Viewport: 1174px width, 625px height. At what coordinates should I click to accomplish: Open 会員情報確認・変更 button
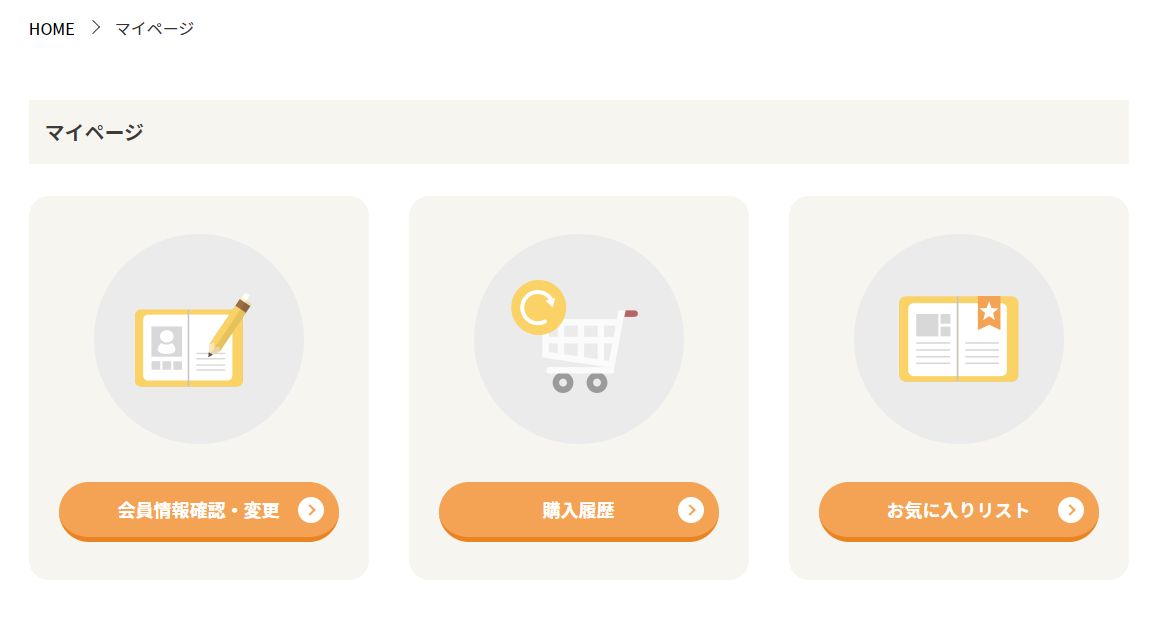(x=199, y=511)
